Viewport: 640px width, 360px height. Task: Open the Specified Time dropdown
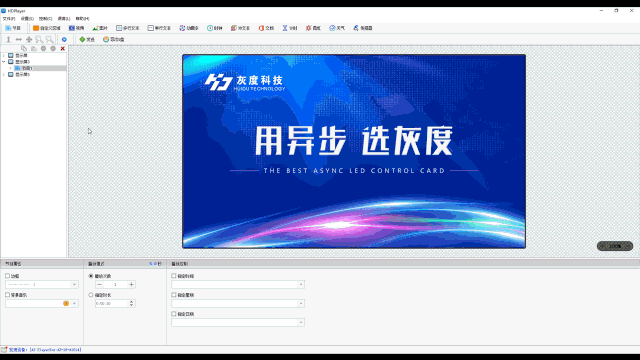point(301,284)
